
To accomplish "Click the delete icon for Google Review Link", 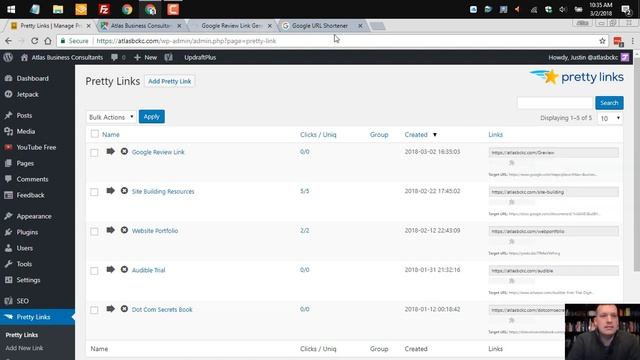I will click(124, 151).
